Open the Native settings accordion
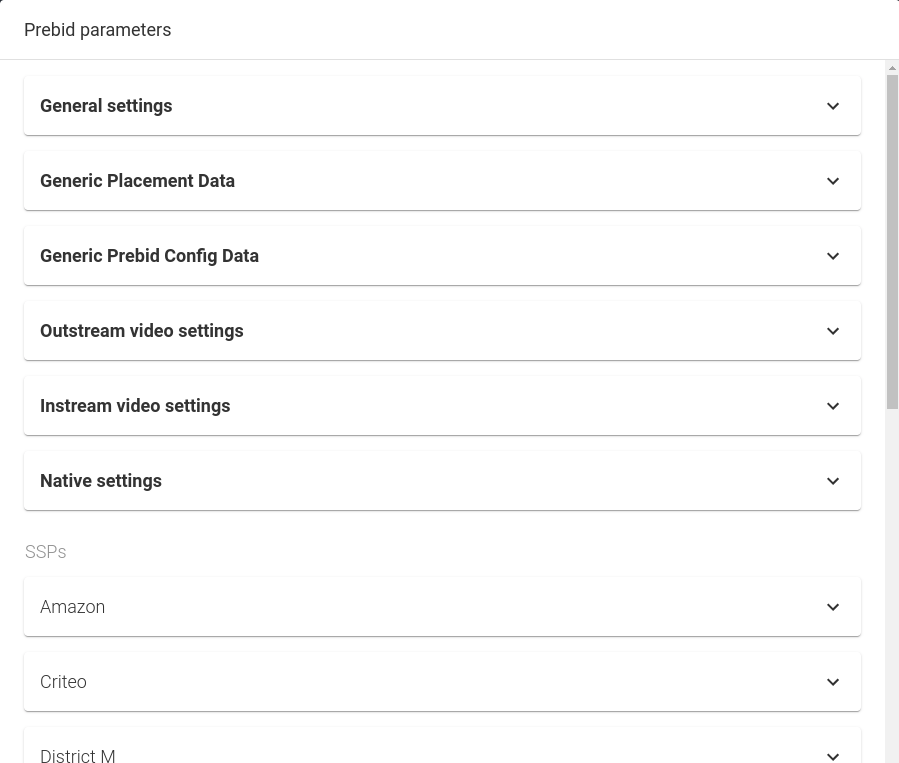Screen dimensions: 899x763 (442, 480)
